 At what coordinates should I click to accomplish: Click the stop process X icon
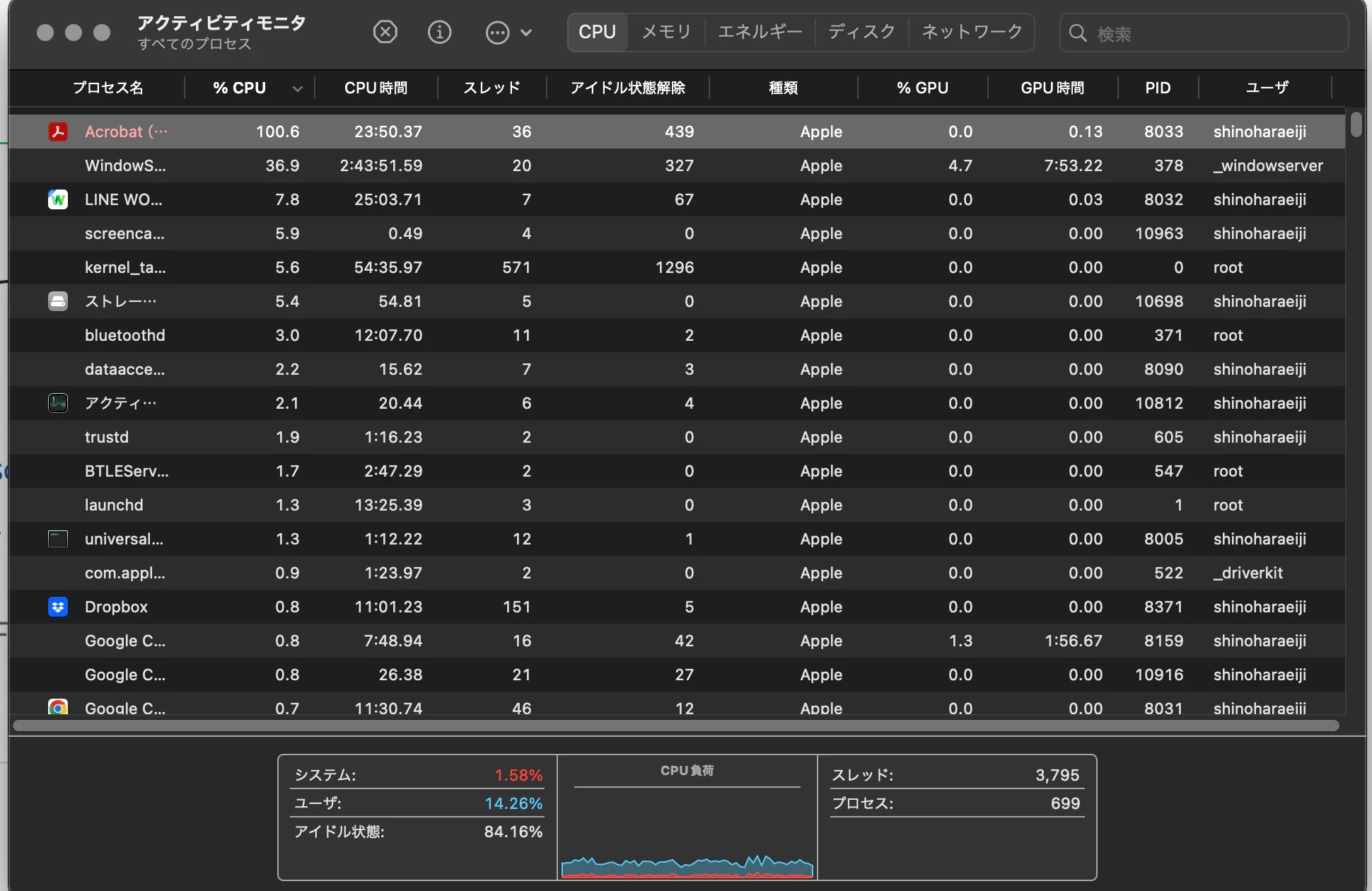tap(385, 33)
